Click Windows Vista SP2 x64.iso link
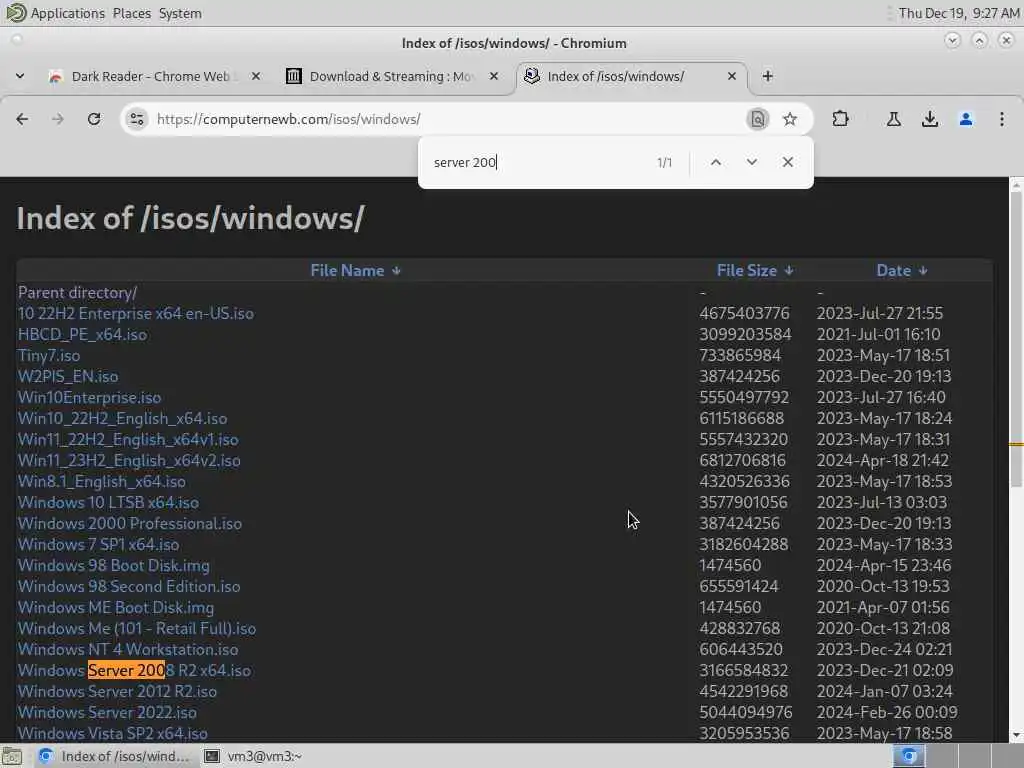Screen dimensions: 1024x768 113,733
